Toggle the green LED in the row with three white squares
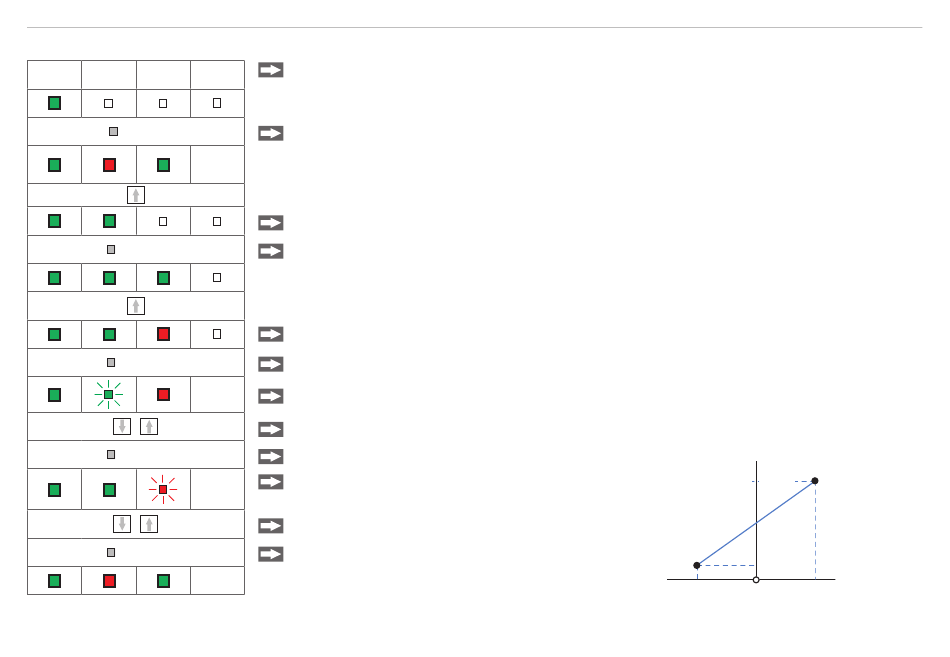 [x=55, y=103]
